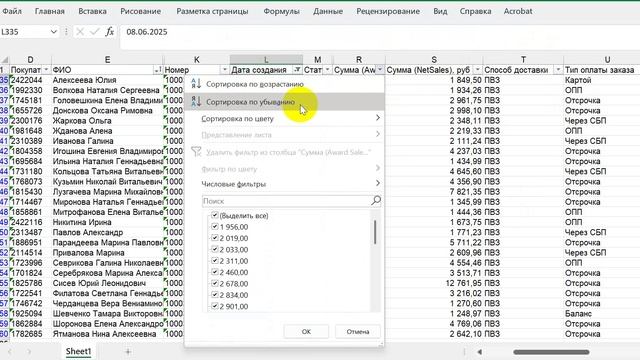The width and height of the screenshot is (640, 360).
Task: Click the Поиск filter search field
Action: pos(291,201)
